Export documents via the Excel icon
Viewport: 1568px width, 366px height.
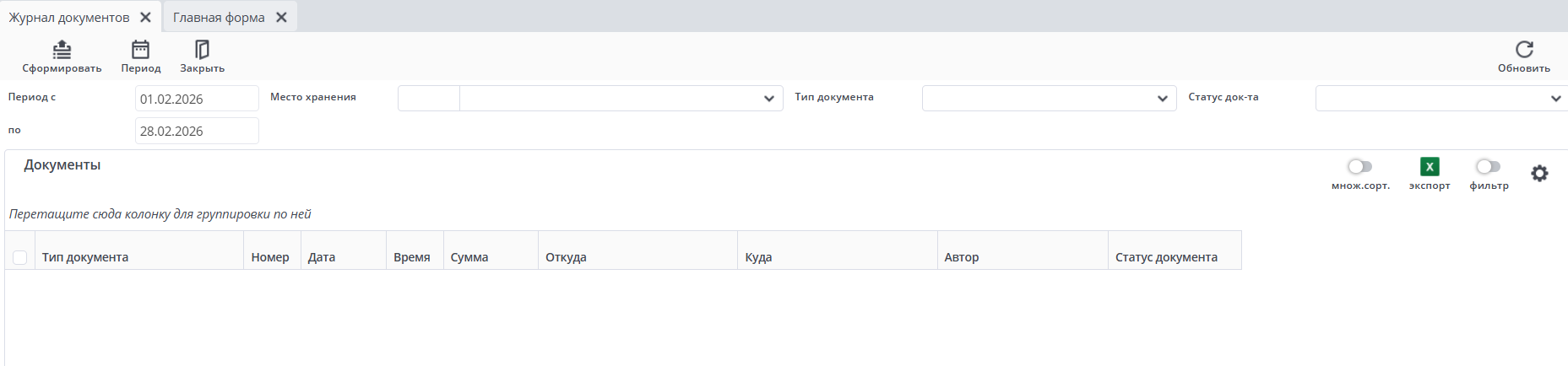pyautogui.click(x=1429, y=167)
